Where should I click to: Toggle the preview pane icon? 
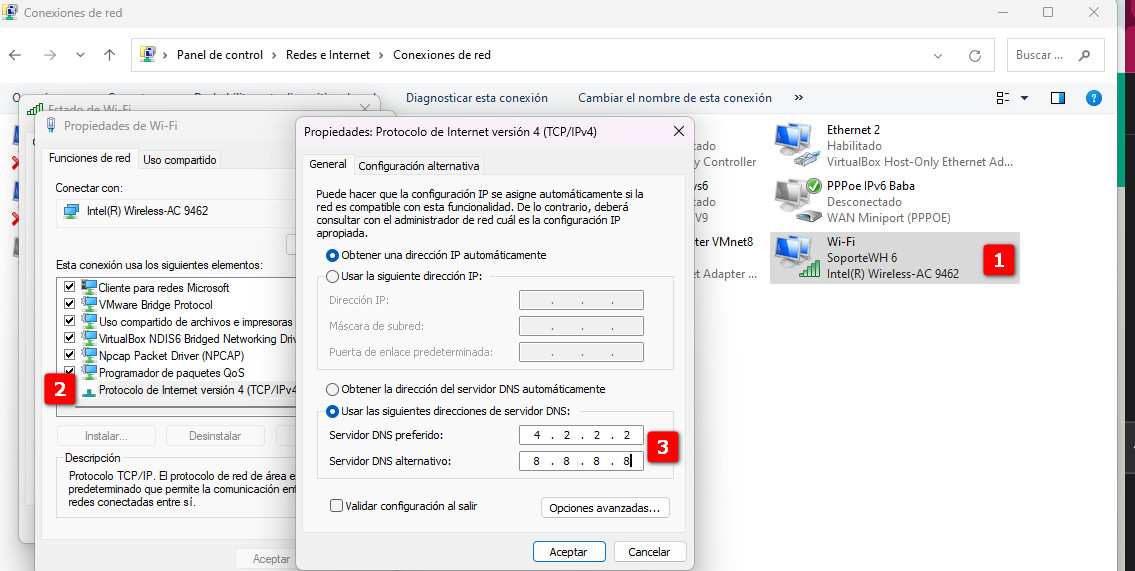click(1058, 98)
